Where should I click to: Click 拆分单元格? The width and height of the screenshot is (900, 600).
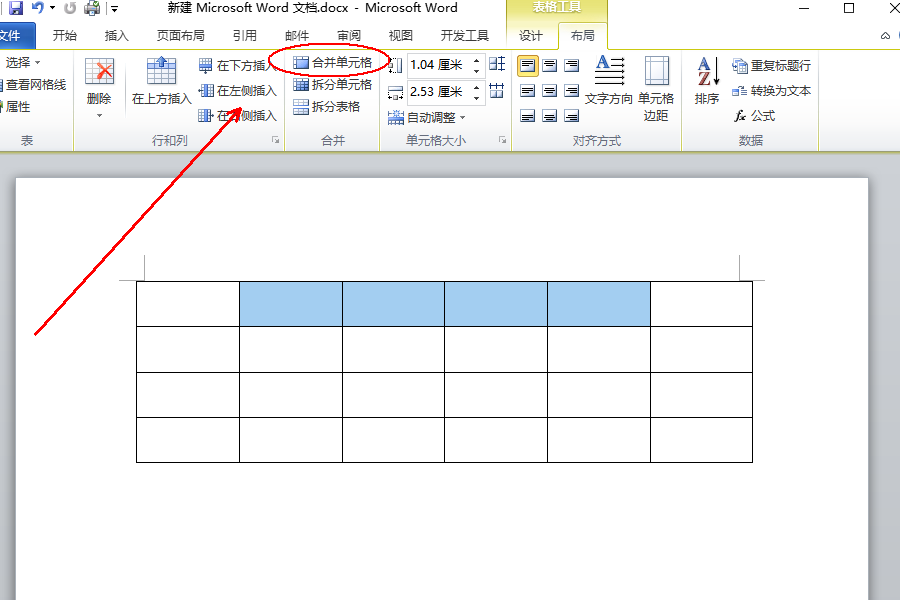tap(333, 84)
